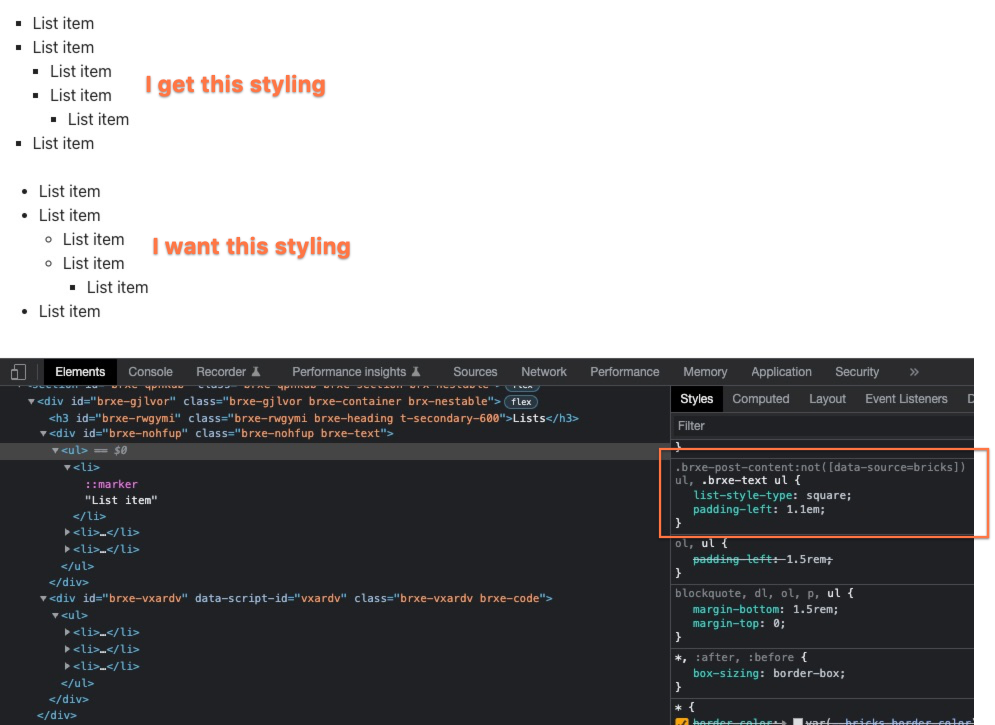
Task: Open the Computed styles tab
Action: tap(761, 398)
